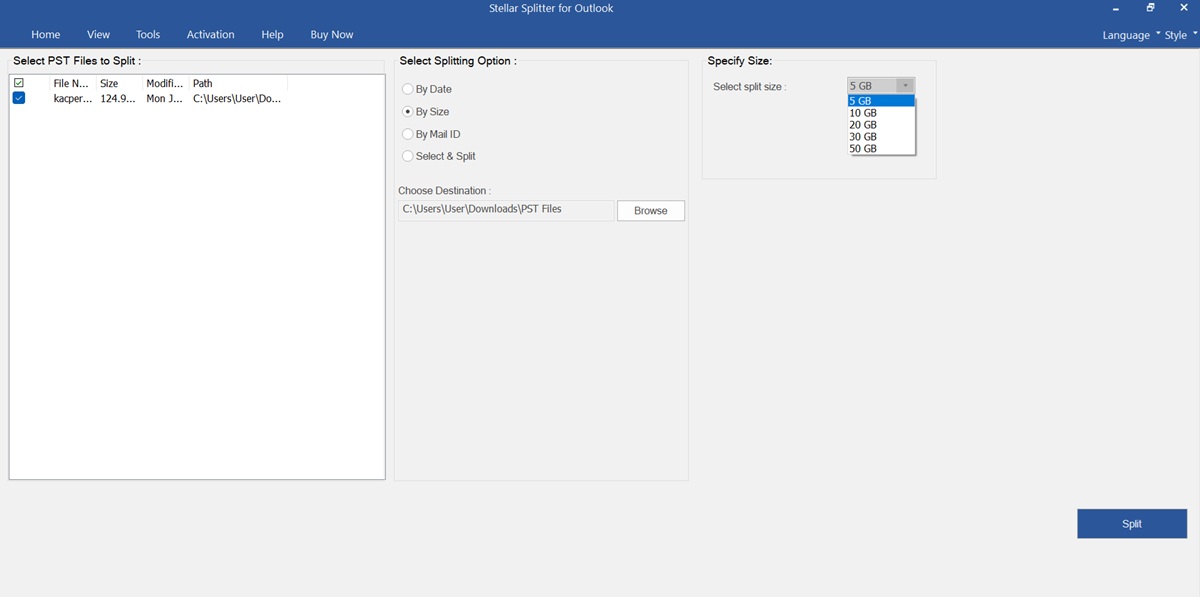Click the Browse button for destination
This screenshot has height=597, width=1200.
coord(650,210)
